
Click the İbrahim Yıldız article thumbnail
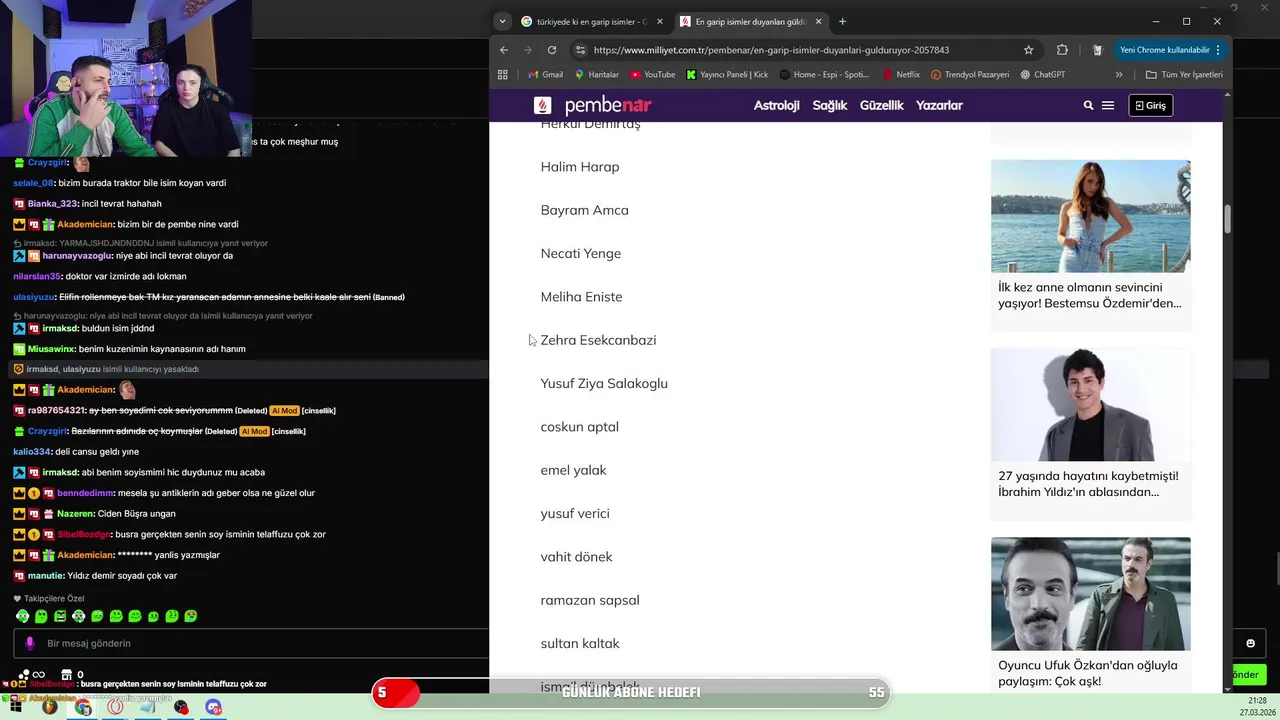tap(1091, 405)
